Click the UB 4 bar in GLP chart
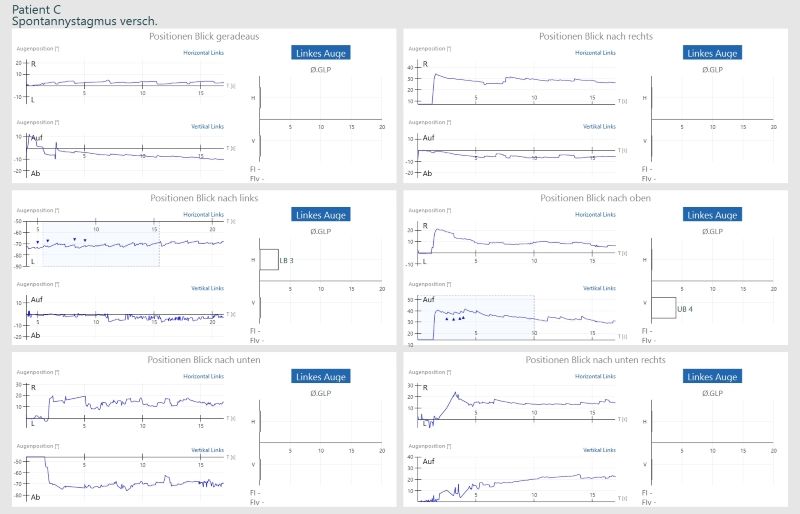 coord(662,308)
